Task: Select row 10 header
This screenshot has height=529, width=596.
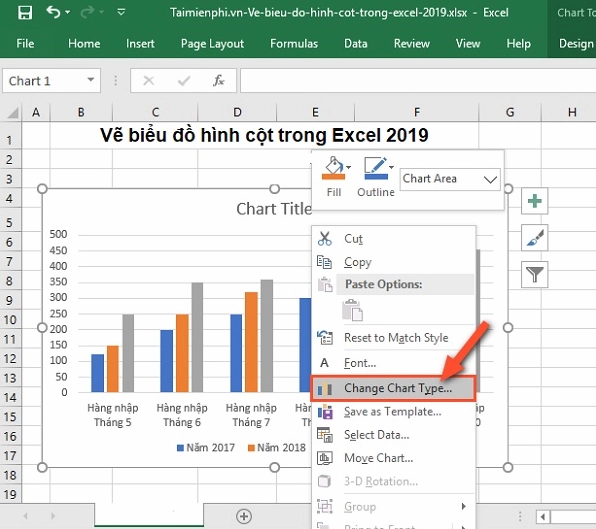Action: click(x=10, y=320)
